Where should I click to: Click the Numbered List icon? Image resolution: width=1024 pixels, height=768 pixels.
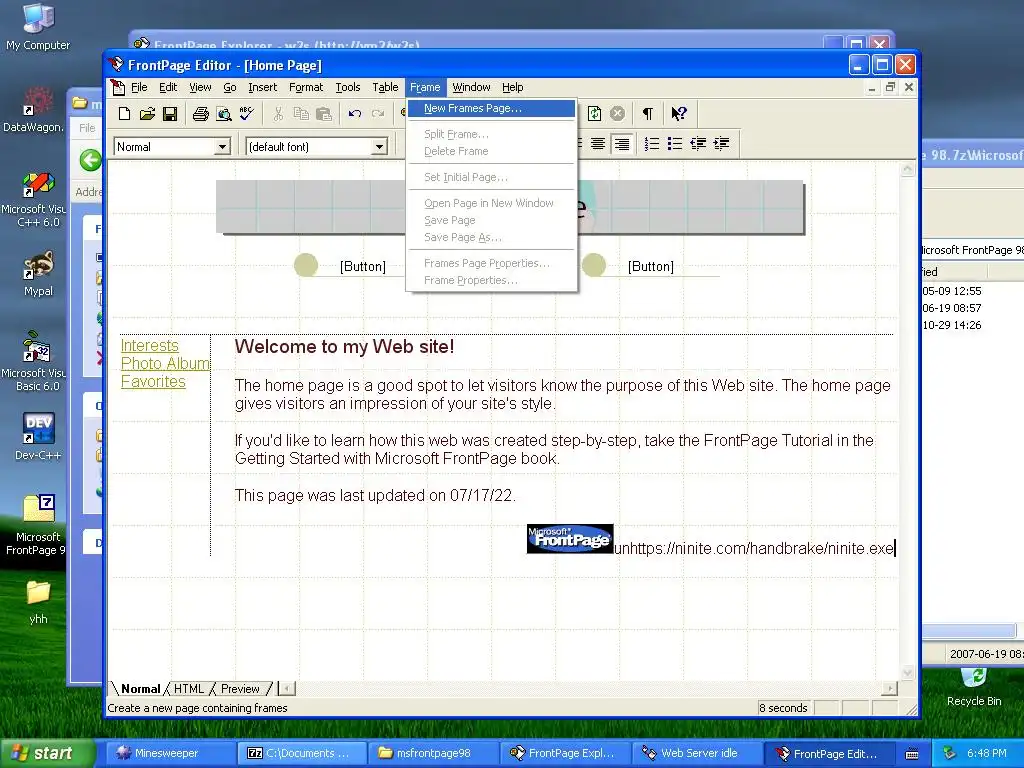pyautogui.click(x=652, y=144)
